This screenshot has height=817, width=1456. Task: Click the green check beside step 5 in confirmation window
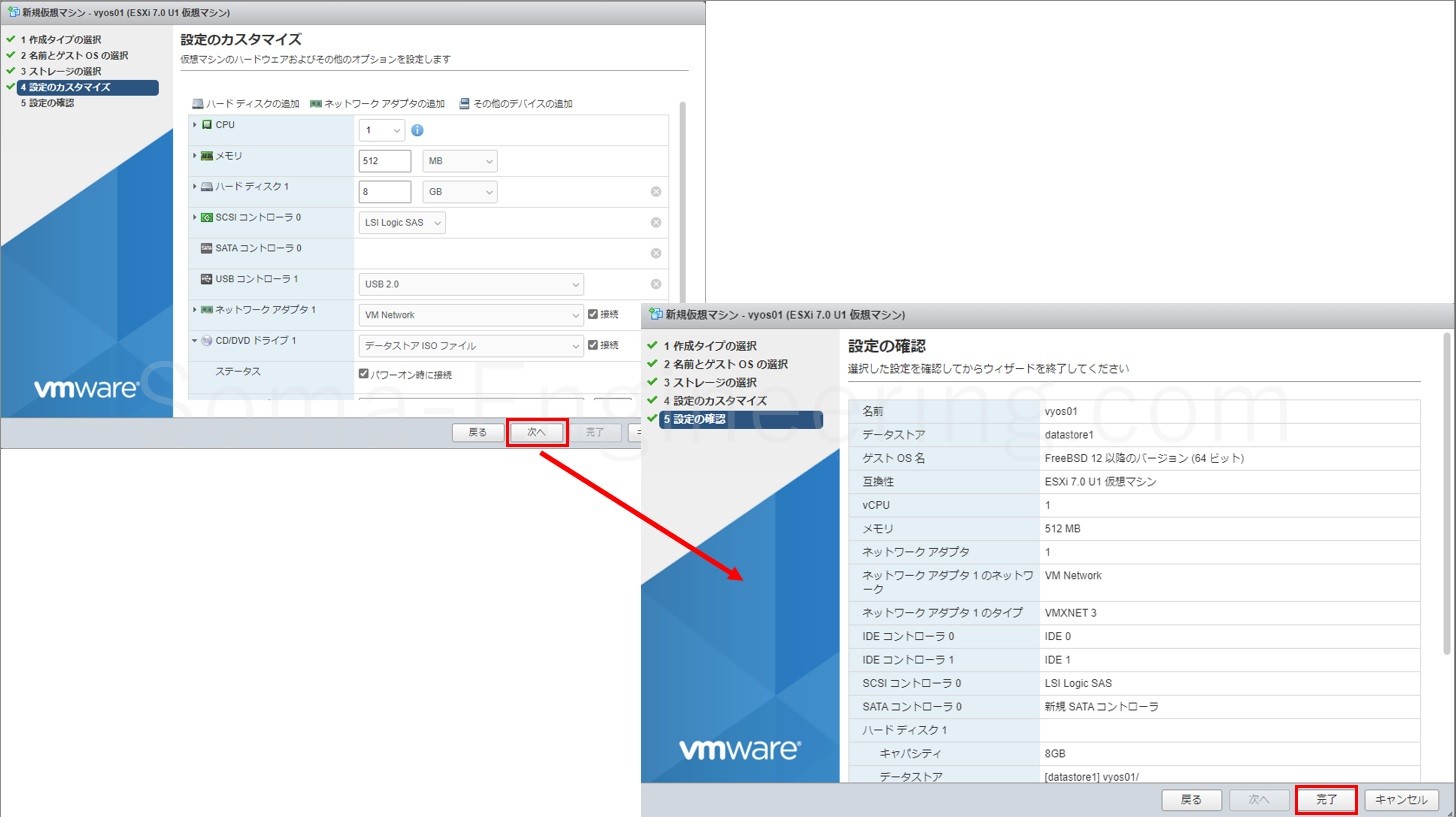tap(653, 419)
